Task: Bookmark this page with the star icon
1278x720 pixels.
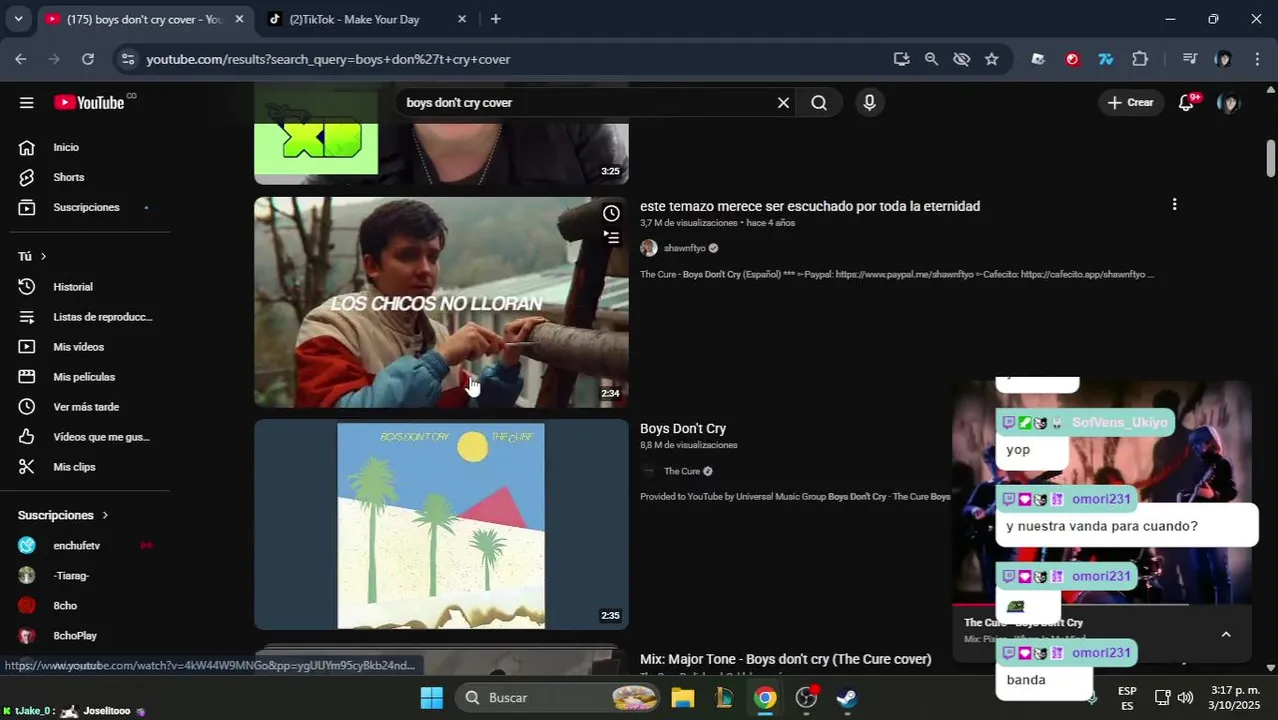Action: pyautogui.click(x=991, y=59)
